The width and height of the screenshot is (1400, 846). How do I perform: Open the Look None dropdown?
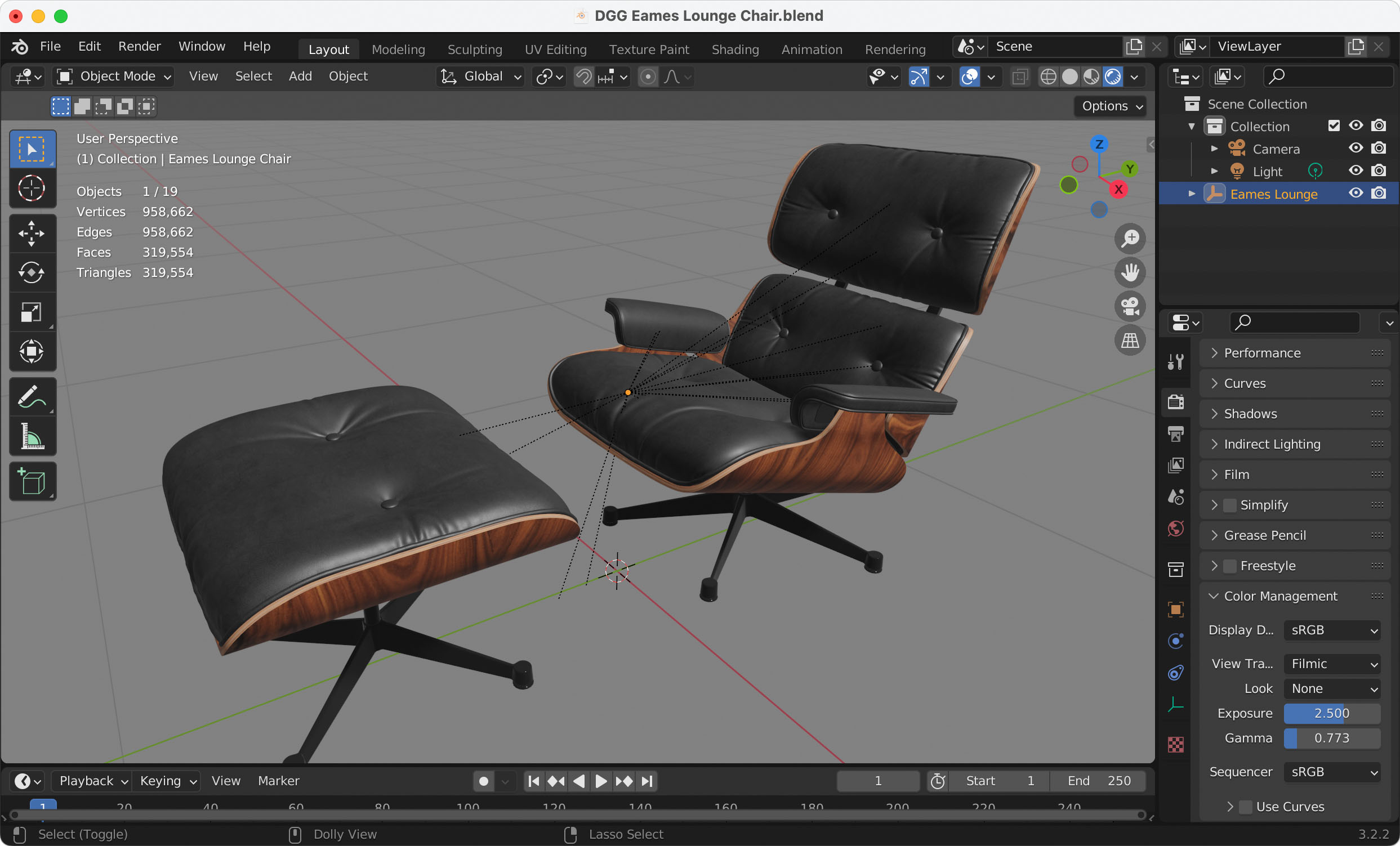pos(1332,689)
